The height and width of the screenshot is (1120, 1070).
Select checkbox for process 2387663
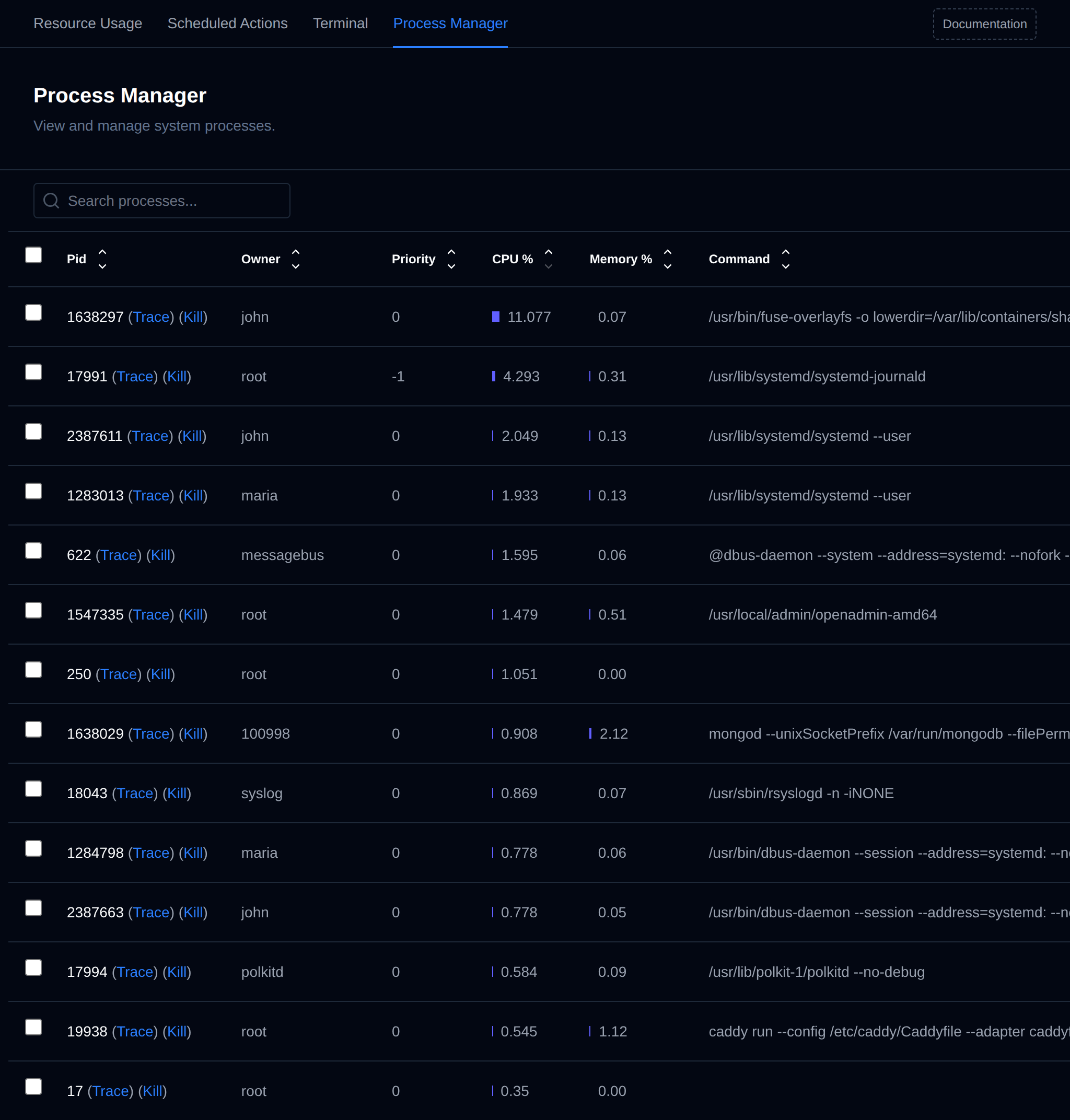(33, 908)
